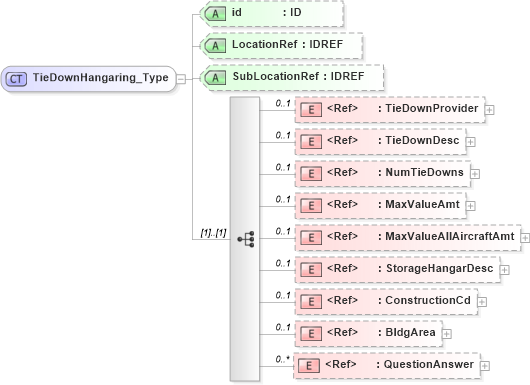Expand the NumTieDowns element

(x=475, y=174)
